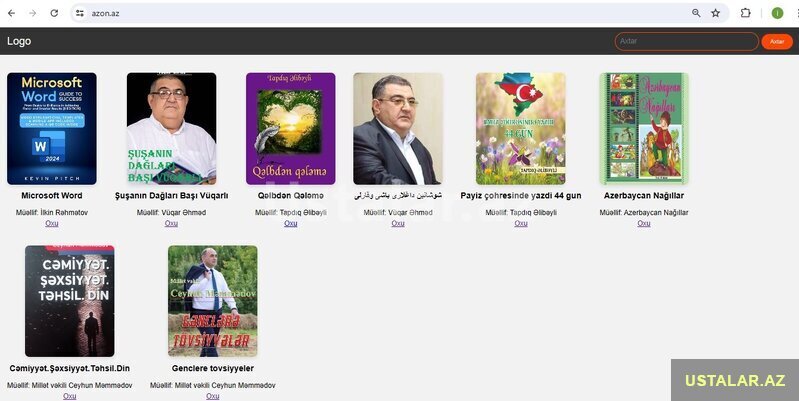Select Şuşanın Dağları Başı Vüqarlı cover
799x401 pixels.
(171, 128)
